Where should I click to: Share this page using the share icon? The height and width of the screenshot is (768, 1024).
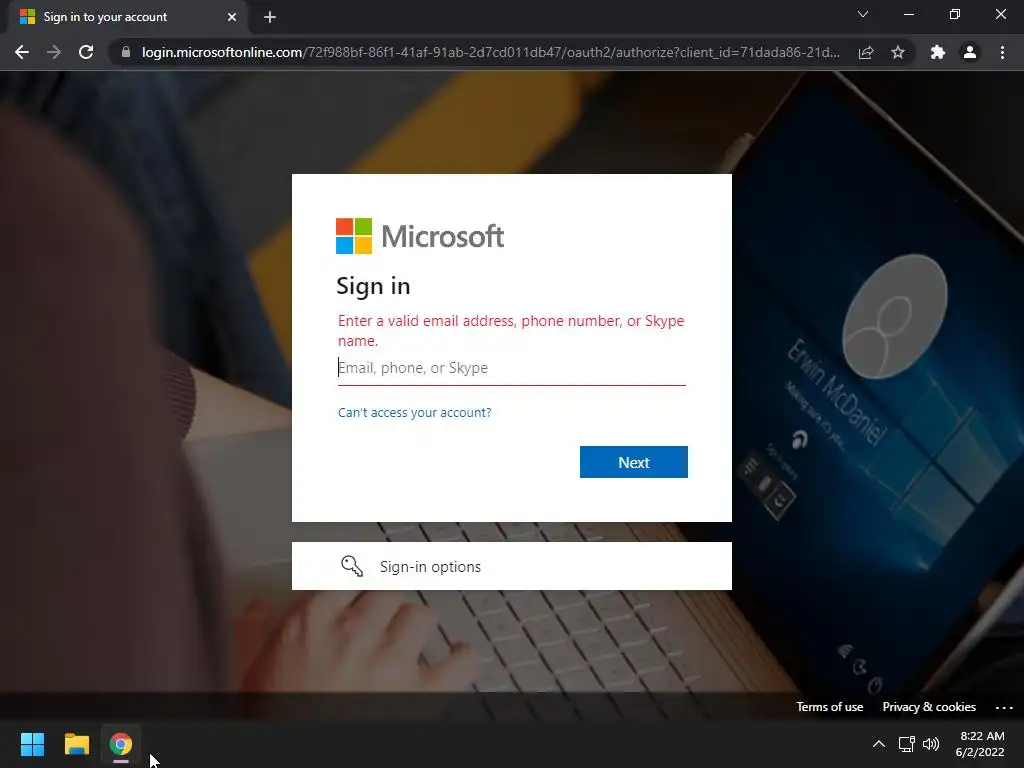pos(866,52)
